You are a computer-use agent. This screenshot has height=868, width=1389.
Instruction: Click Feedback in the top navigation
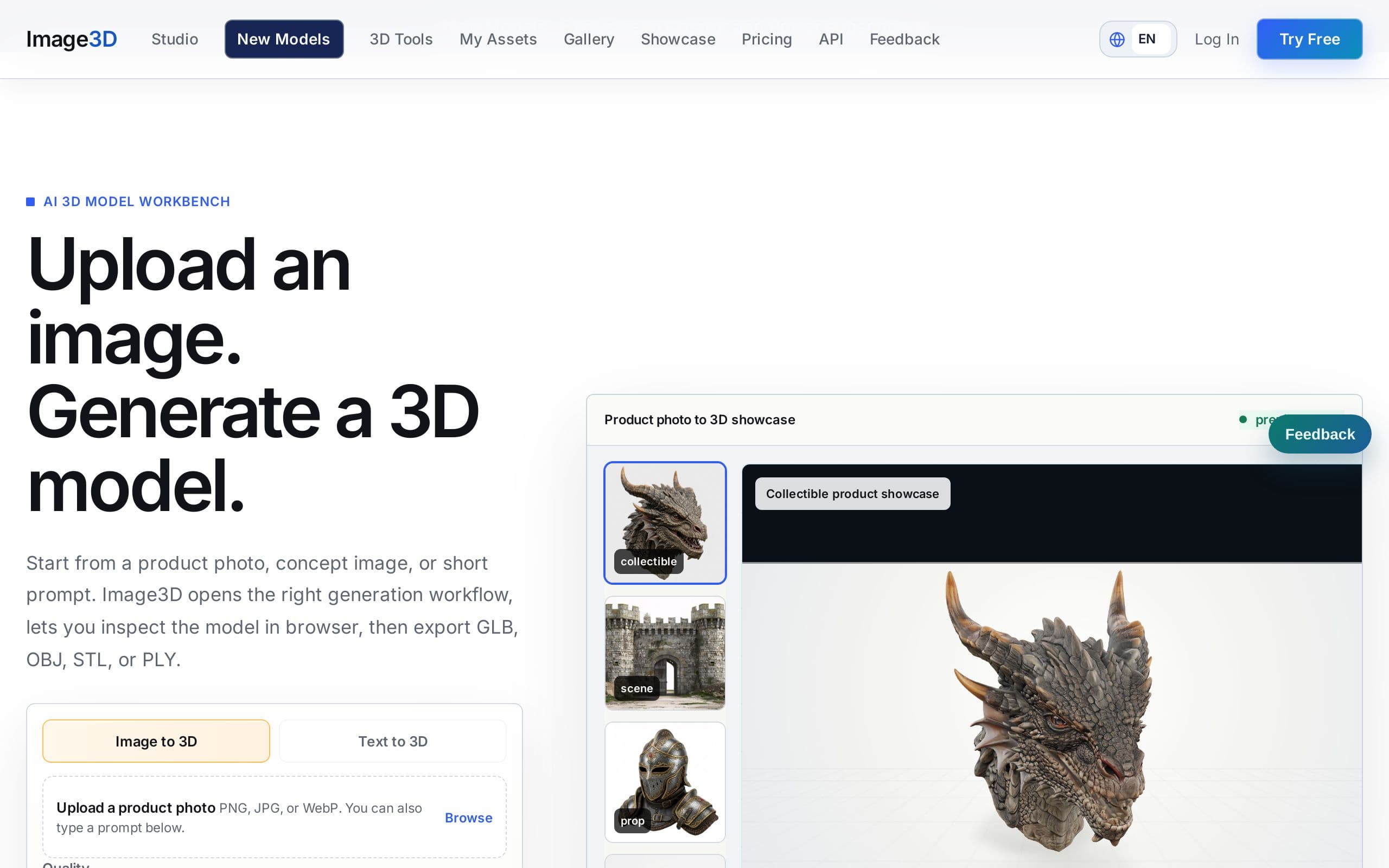tap(904, 39)
